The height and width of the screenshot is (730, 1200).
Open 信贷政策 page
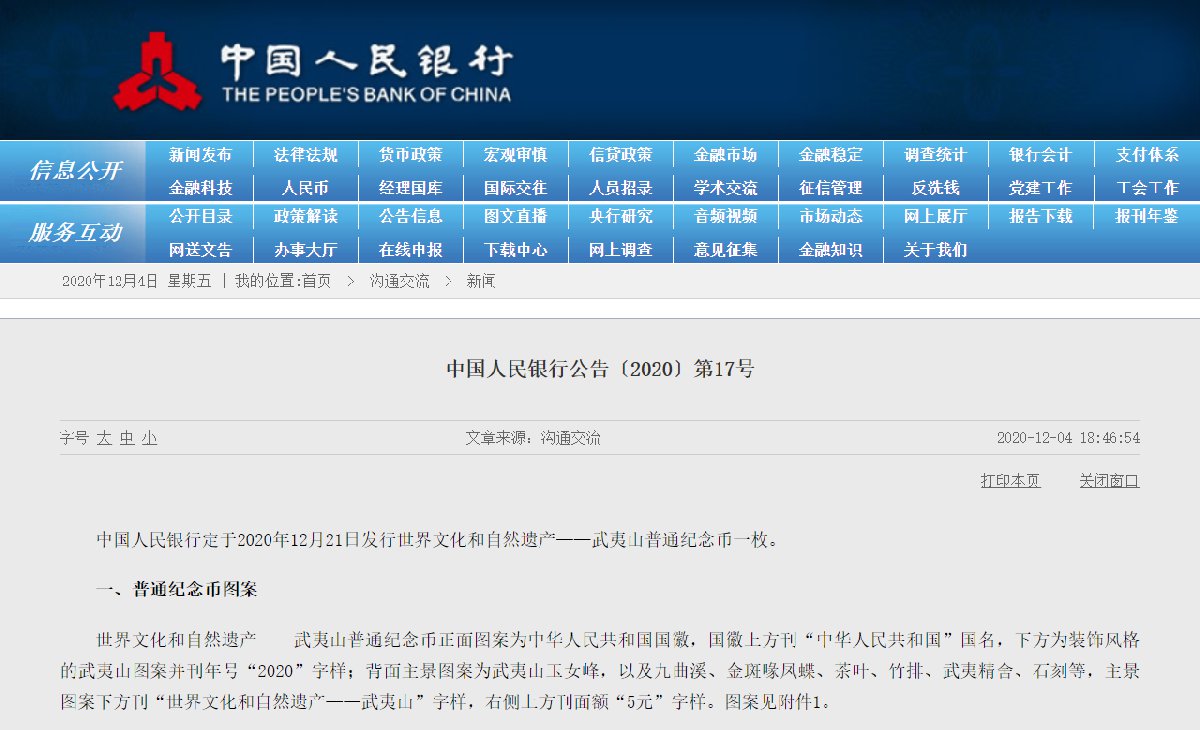(620, 155)
